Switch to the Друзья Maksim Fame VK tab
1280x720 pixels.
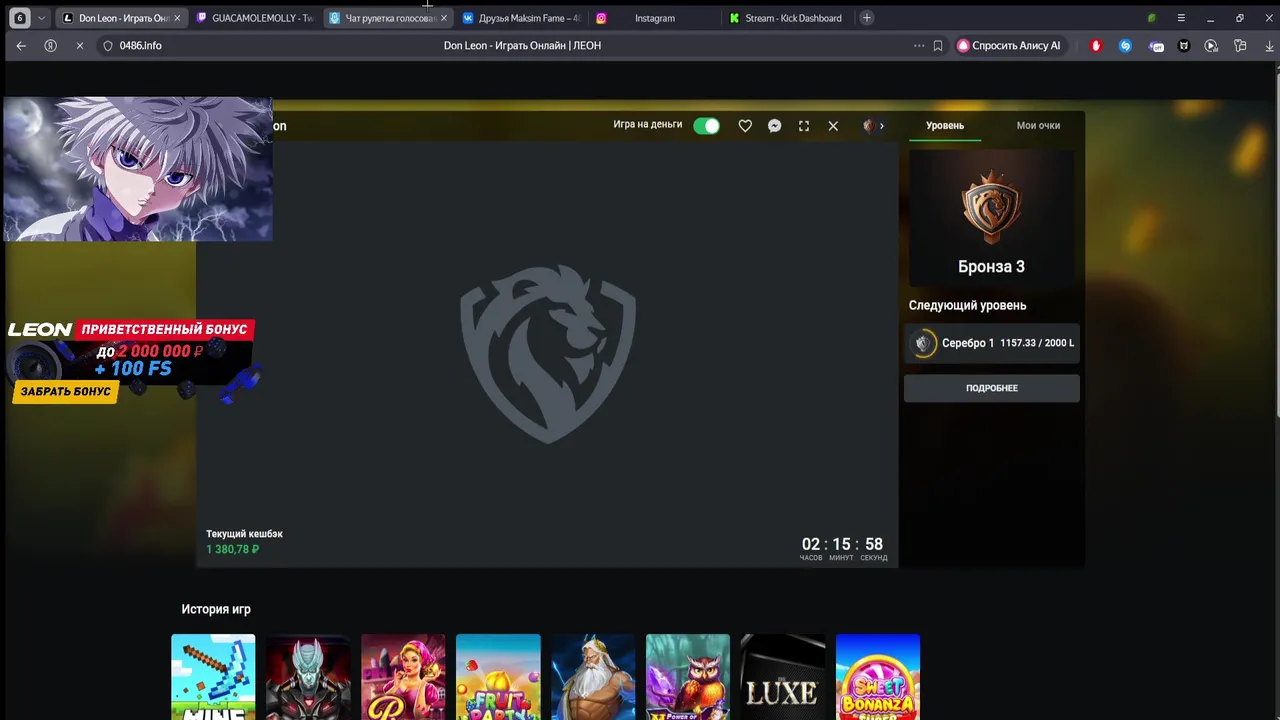point(521,18)
